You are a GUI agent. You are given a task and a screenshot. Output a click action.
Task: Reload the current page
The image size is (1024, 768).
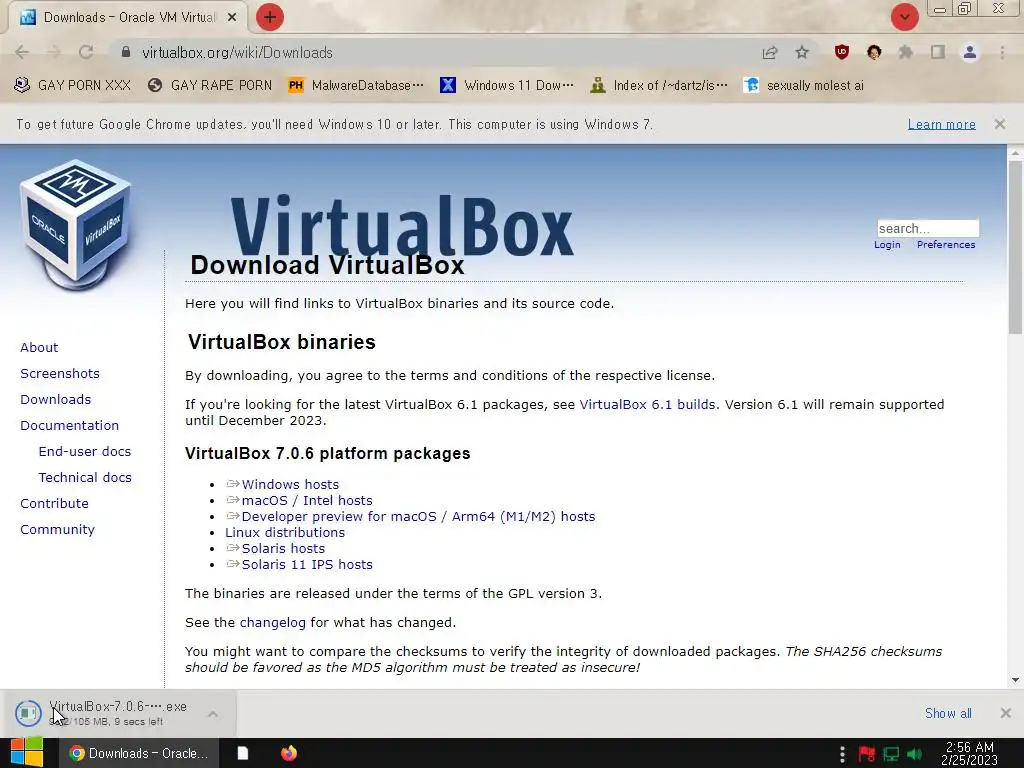(86, 52)
